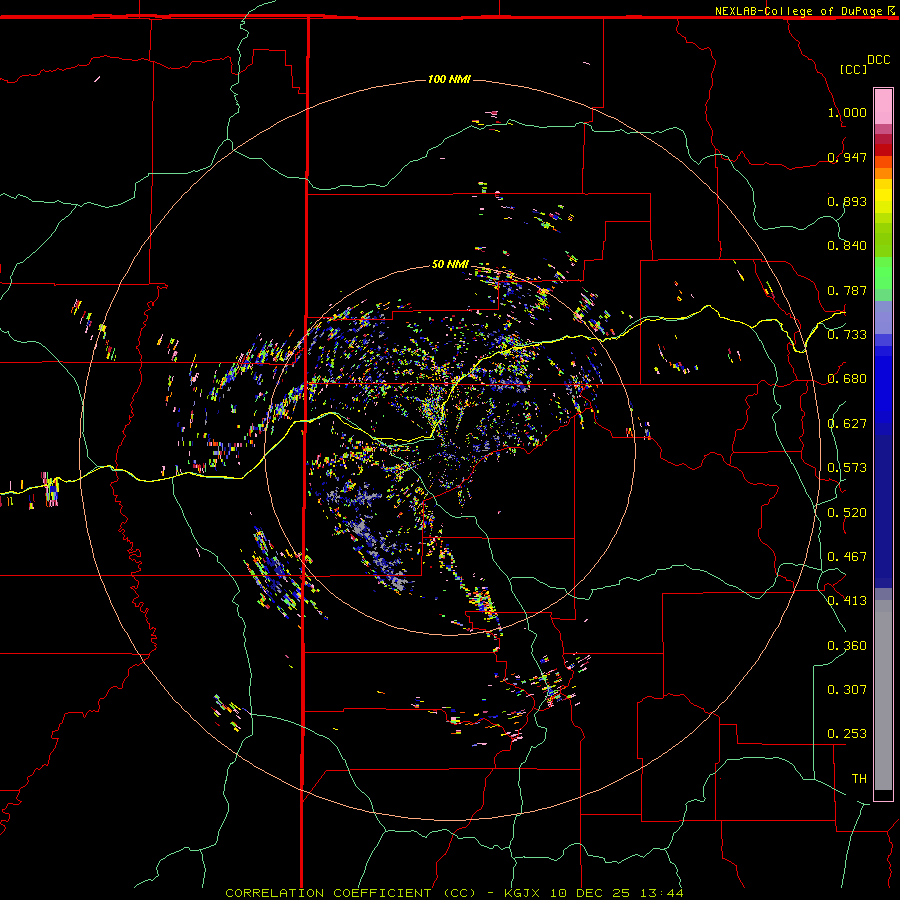The width and height of the screenshot is (900, 900).
Task: Select the 0.467 legend value
Action: point(847,557)
